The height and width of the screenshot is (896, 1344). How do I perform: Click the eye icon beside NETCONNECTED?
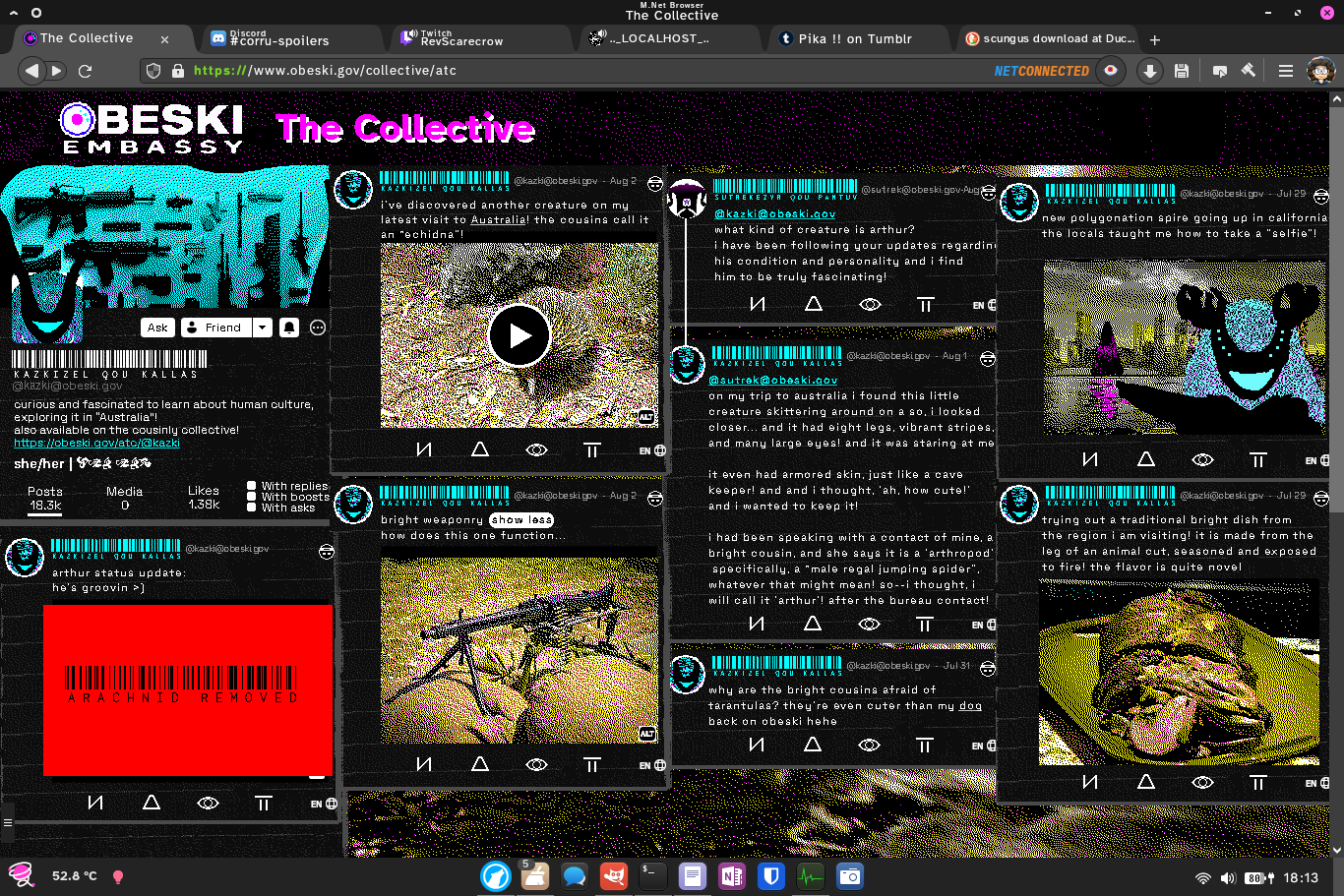1111,71
